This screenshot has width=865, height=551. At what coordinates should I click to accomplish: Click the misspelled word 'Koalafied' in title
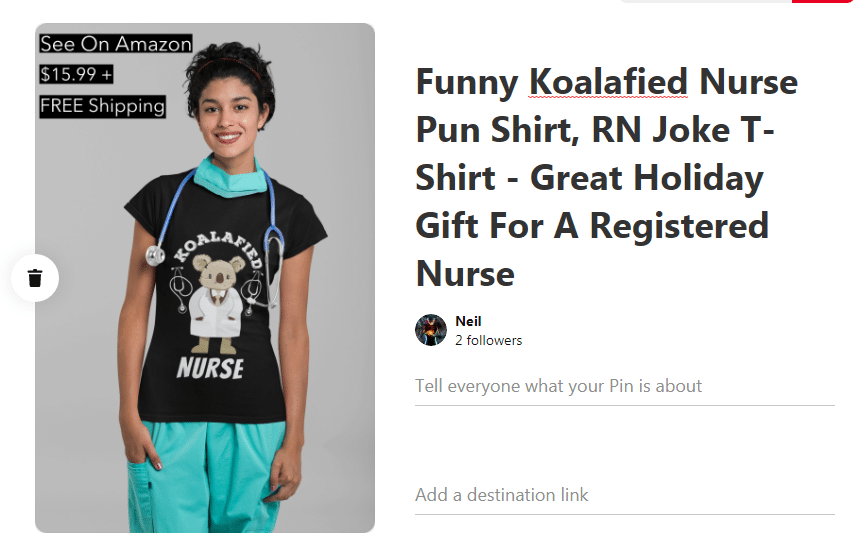pos(608,82)
